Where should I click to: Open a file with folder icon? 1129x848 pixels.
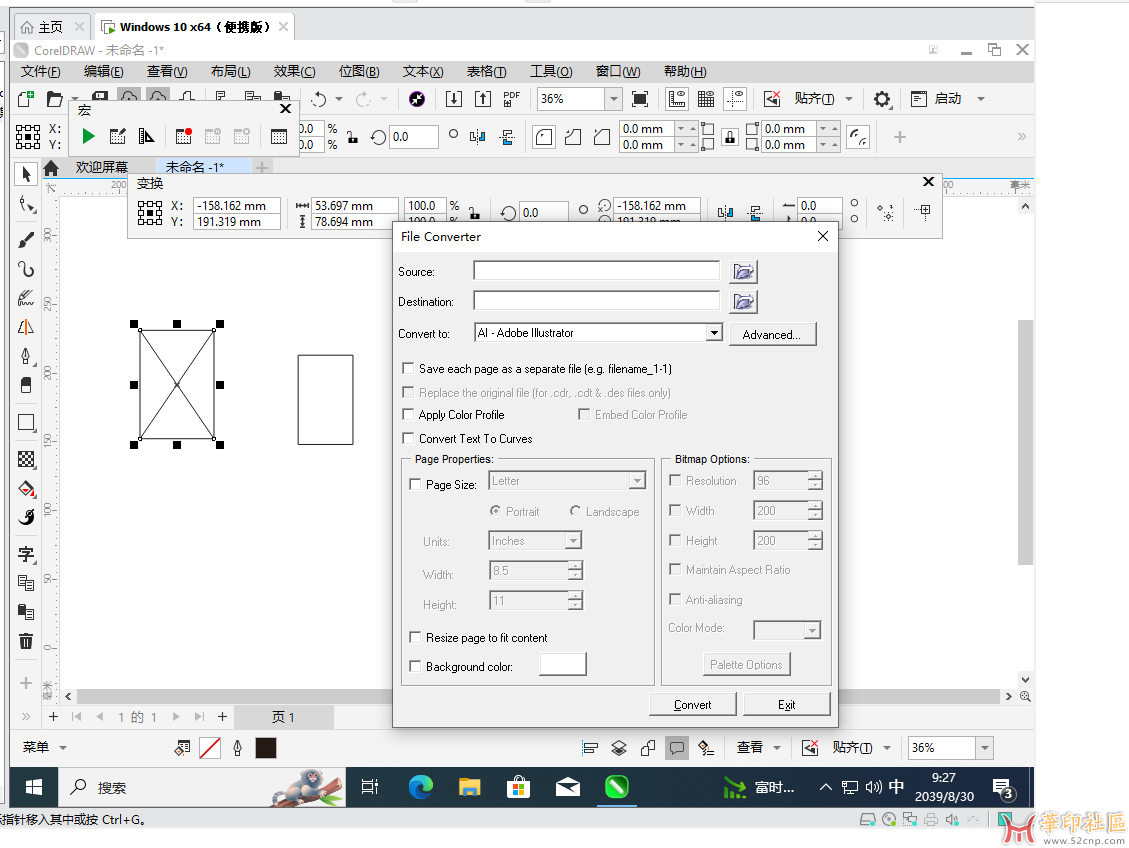pos(55,99)
